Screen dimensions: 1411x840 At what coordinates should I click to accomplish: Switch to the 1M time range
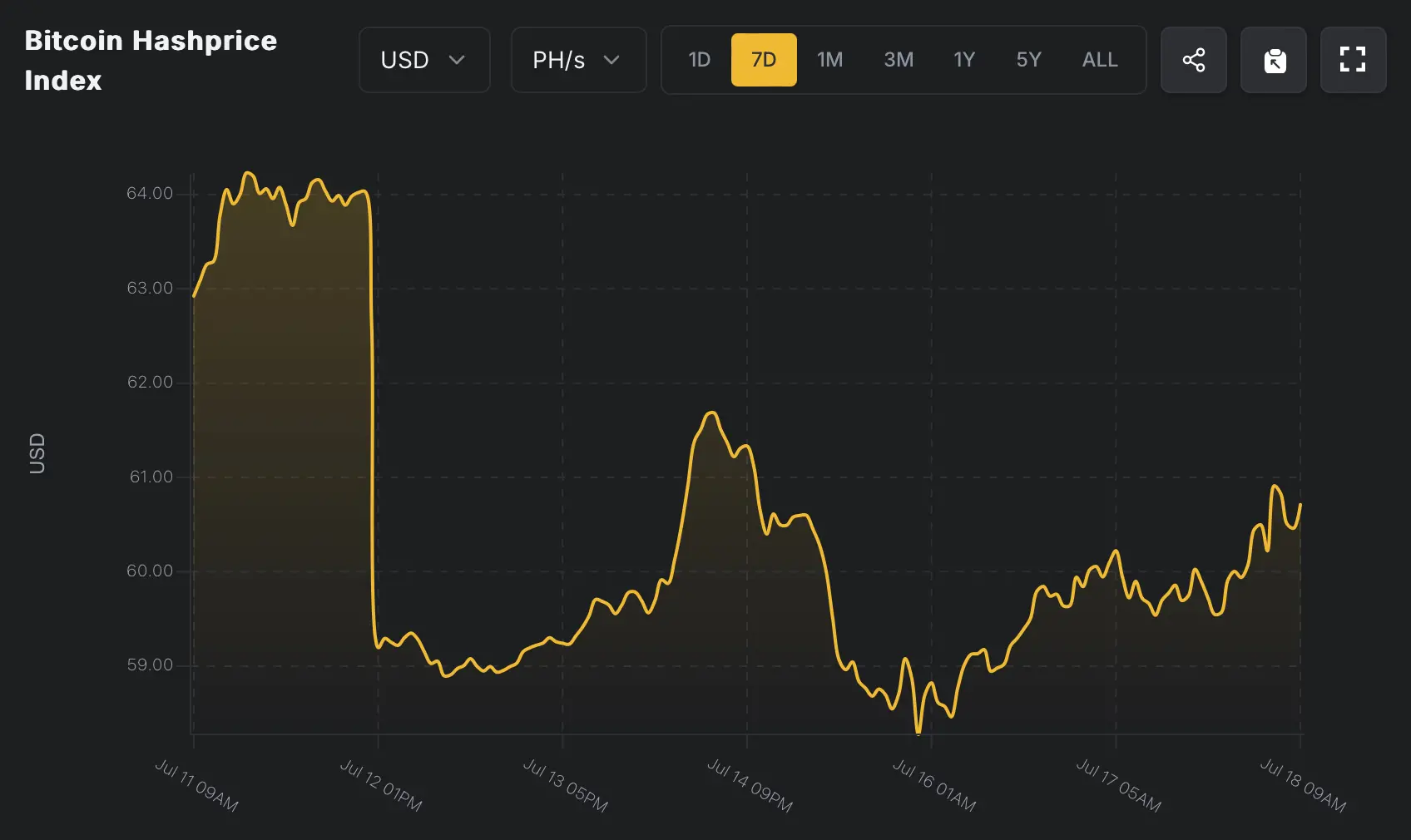pos(829,60)
